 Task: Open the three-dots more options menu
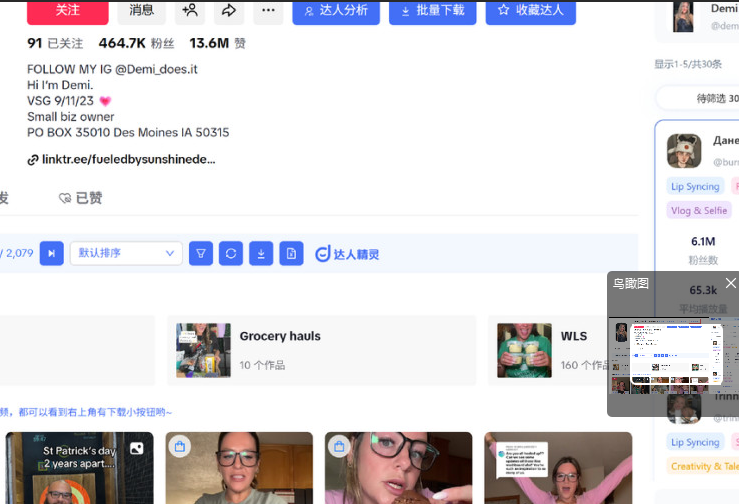(268, 12)
